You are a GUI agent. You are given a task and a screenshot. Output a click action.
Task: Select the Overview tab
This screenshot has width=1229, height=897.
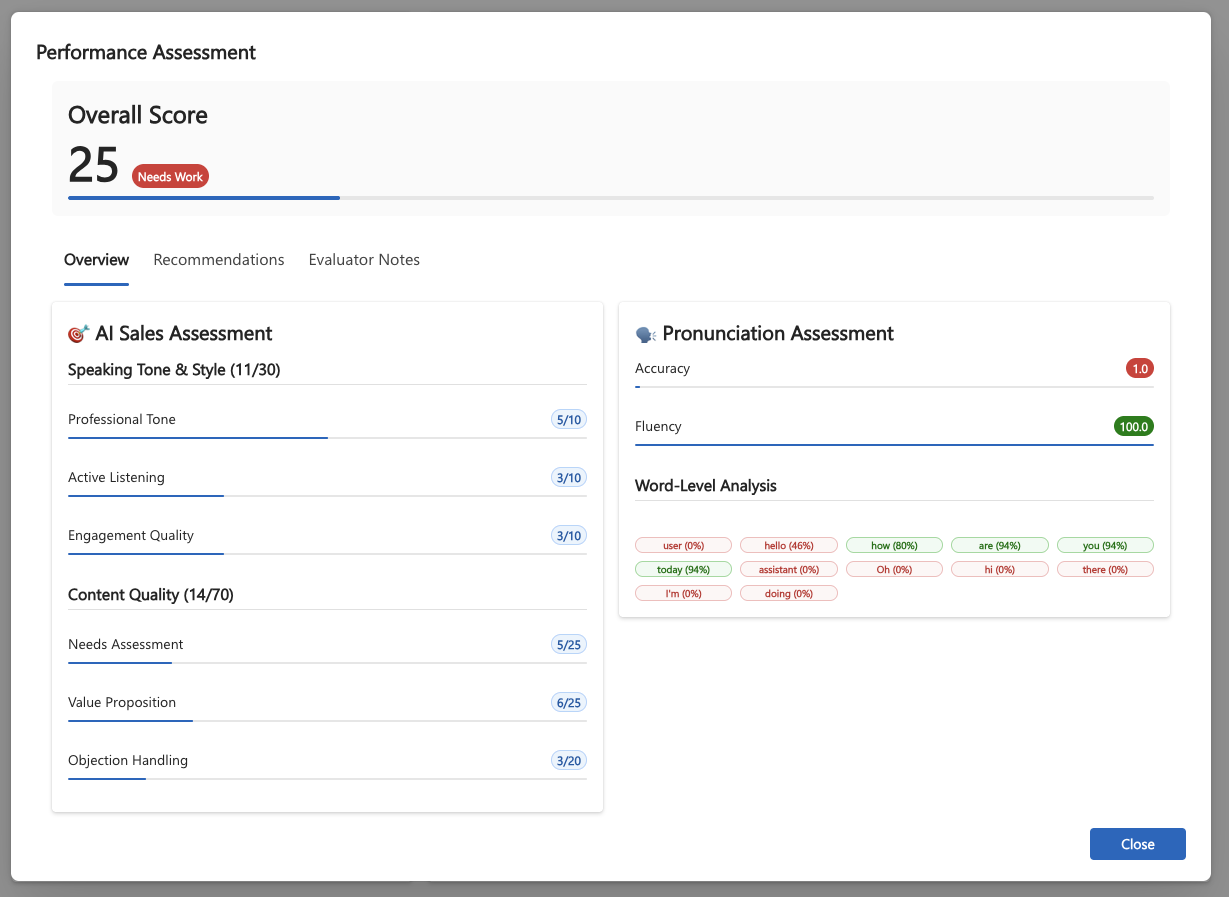pyautogui.click(x=96, y=260)
